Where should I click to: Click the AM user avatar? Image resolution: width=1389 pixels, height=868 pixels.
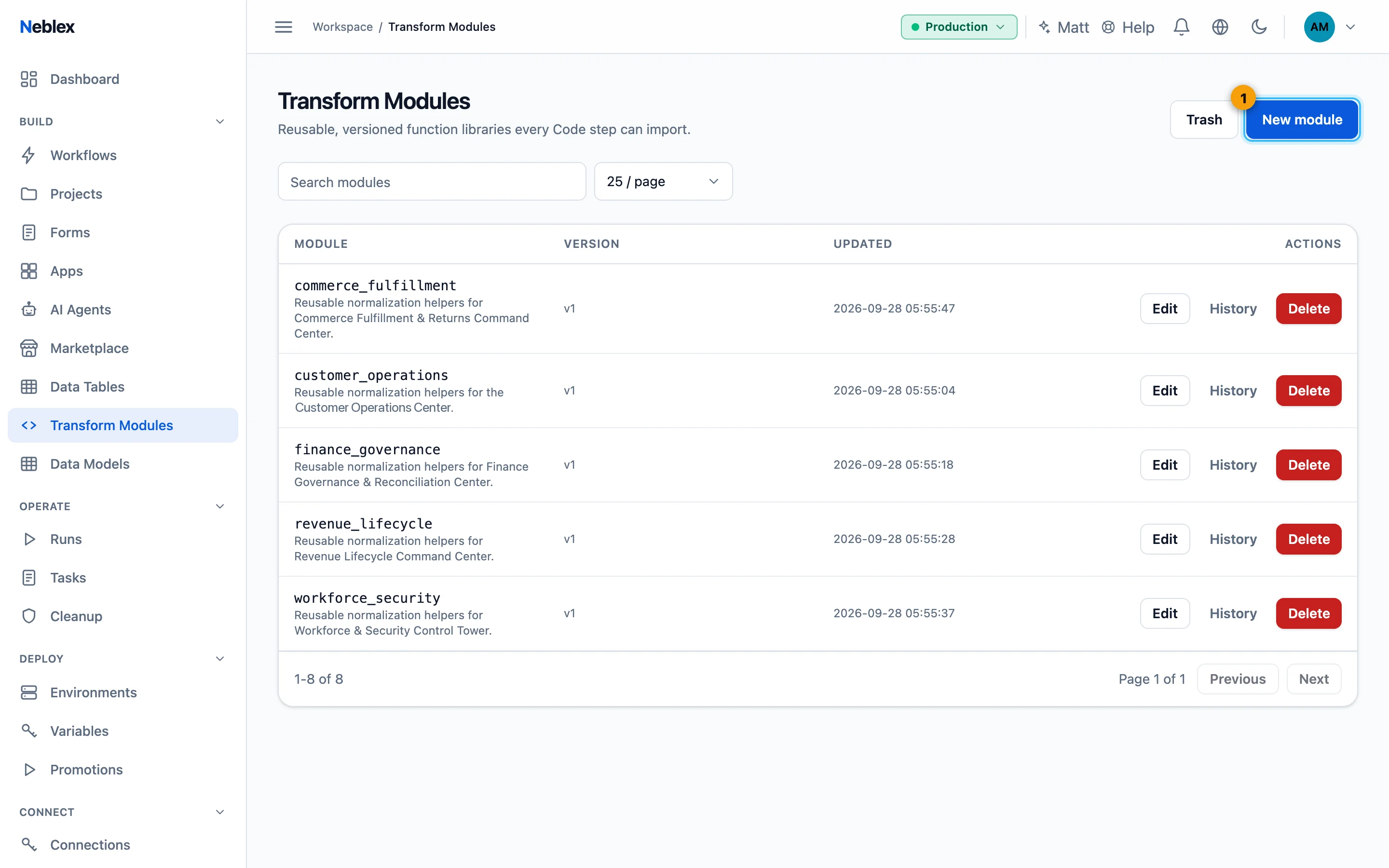pos(1319,27)
